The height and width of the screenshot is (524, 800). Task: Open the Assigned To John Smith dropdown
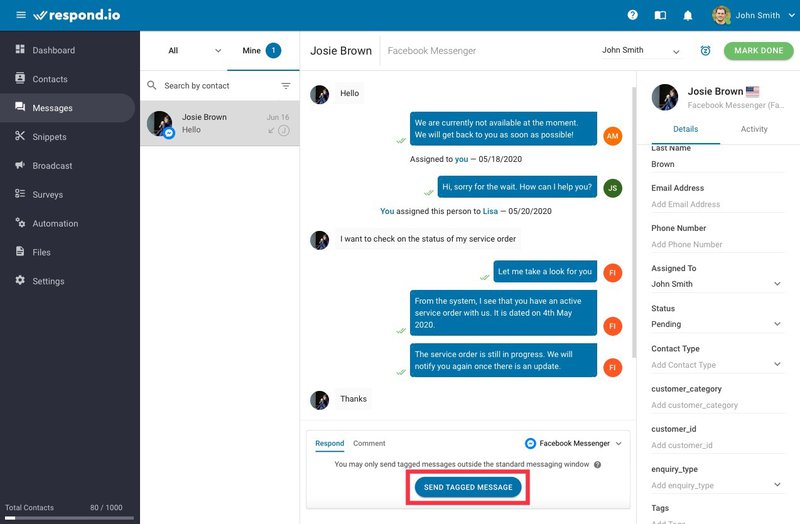click(717, 284)
